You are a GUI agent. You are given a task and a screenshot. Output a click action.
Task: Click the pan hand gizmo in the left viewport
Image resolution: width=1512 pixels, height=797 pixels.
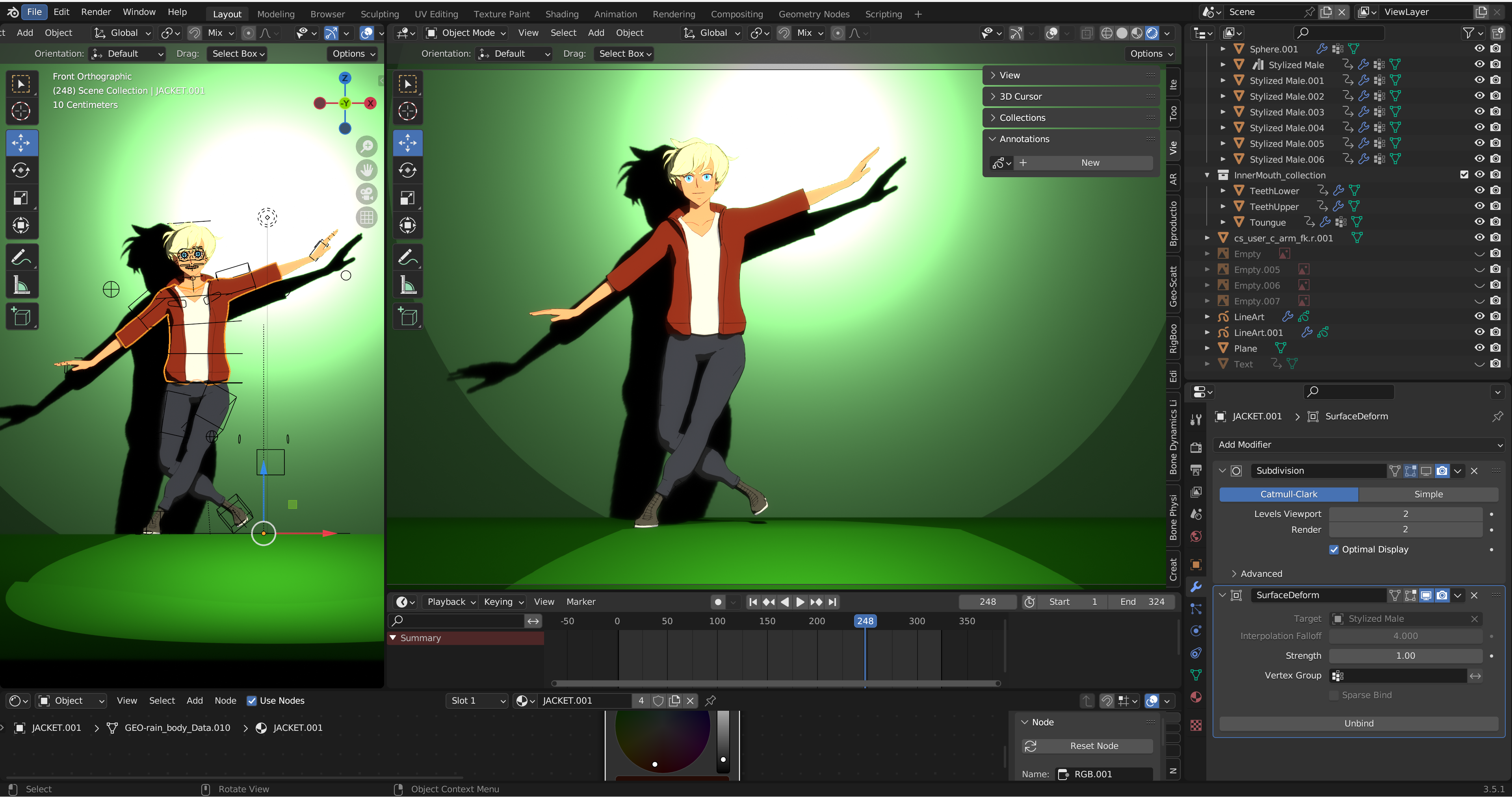click(x=367, y=170)
